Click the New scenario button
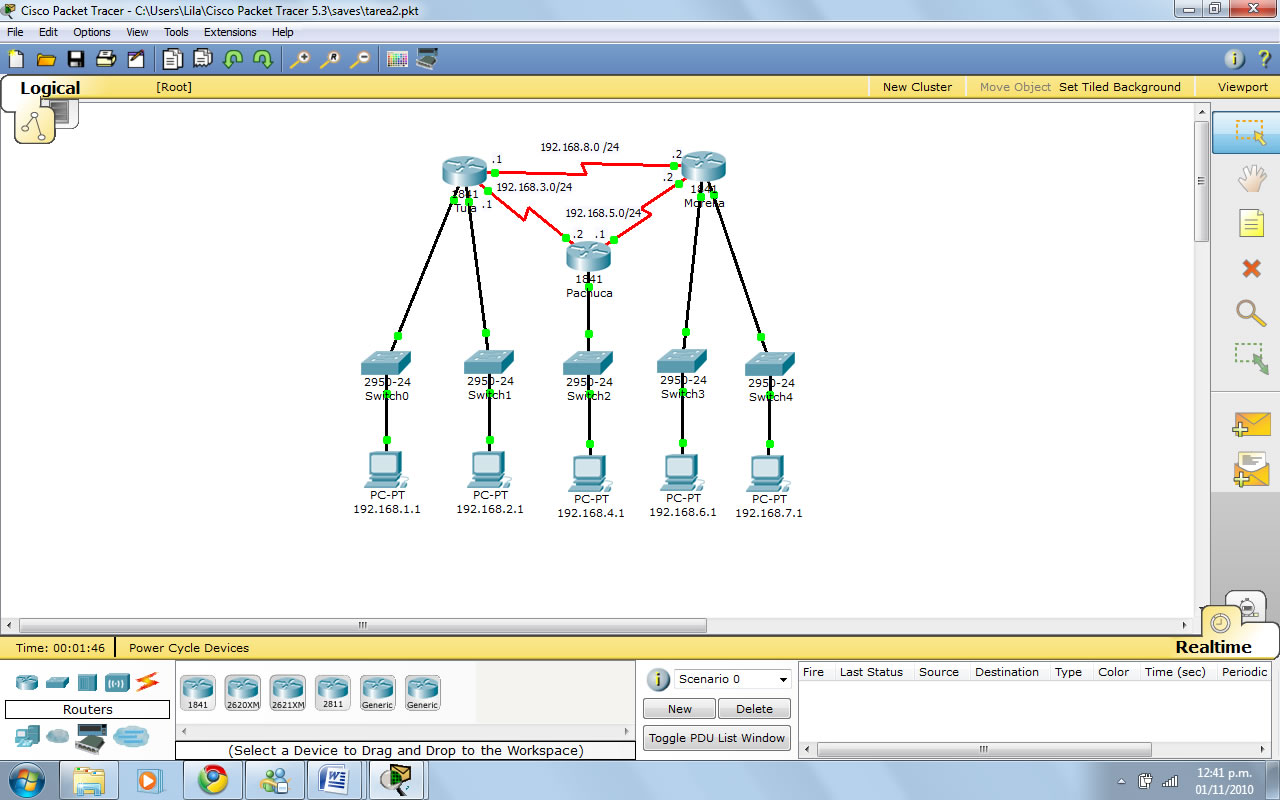 point(680,709)
